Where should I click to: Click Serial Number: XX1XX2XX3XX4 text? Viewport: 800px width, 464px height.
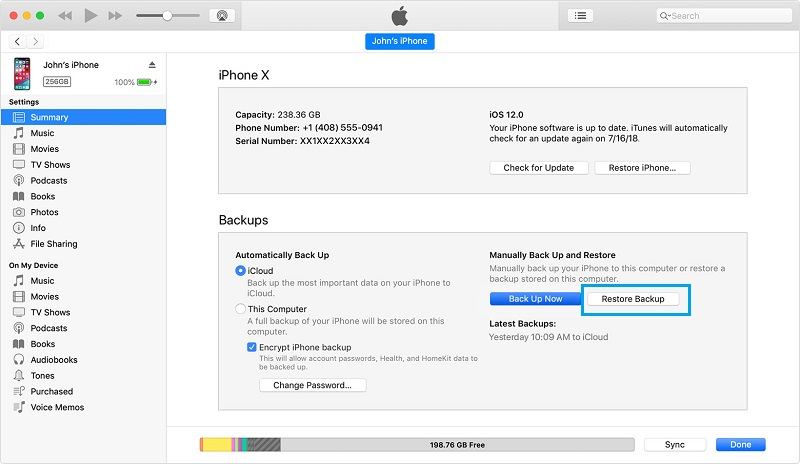pyautogui.click(x=303, y=141)
